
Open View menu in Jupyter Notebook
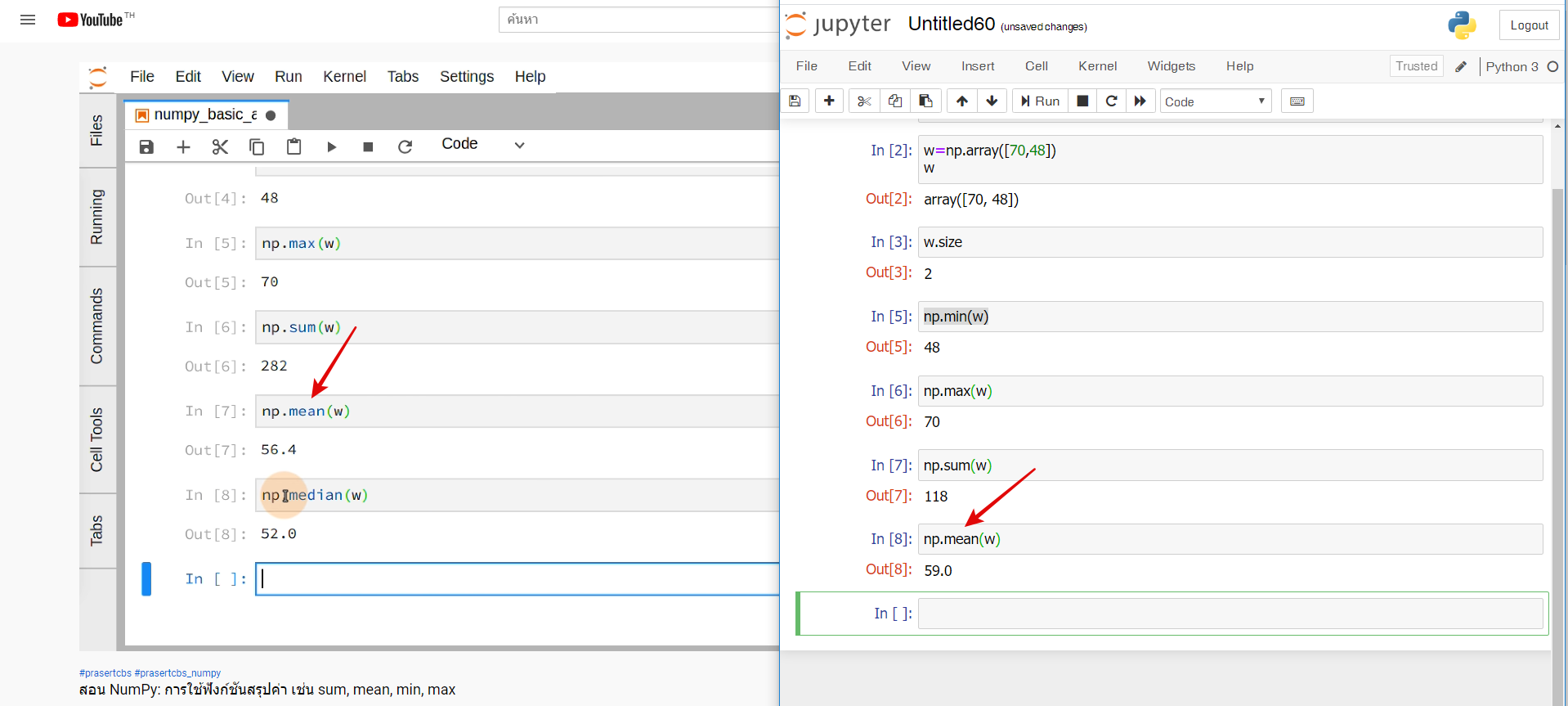[916, 66]
